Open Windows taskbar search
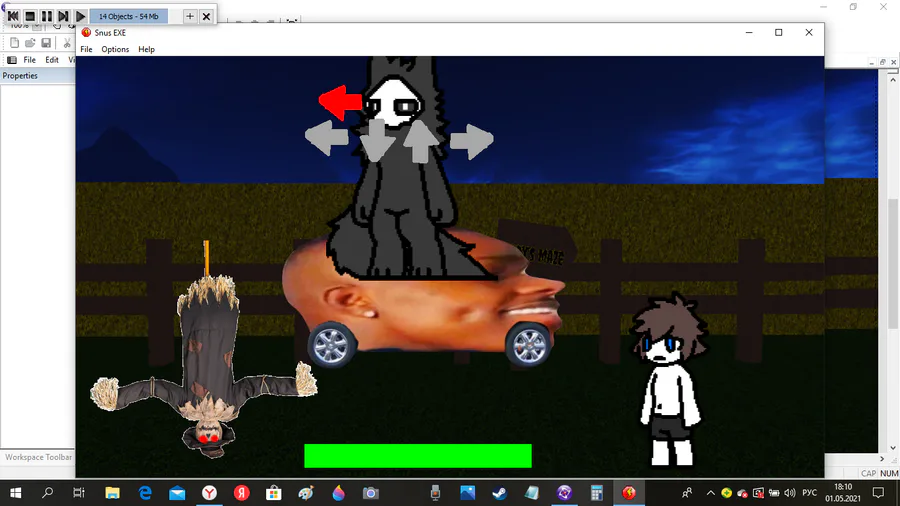The height and width of the screenshot is (506, 900). click(47, 493)
